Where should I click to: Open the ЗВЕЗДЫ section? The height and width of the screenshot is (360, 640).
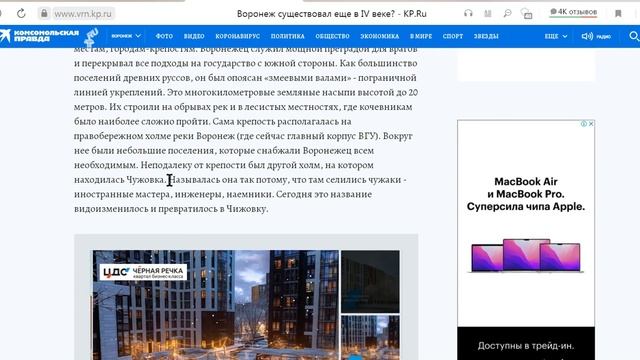click(x=486, y=36)
